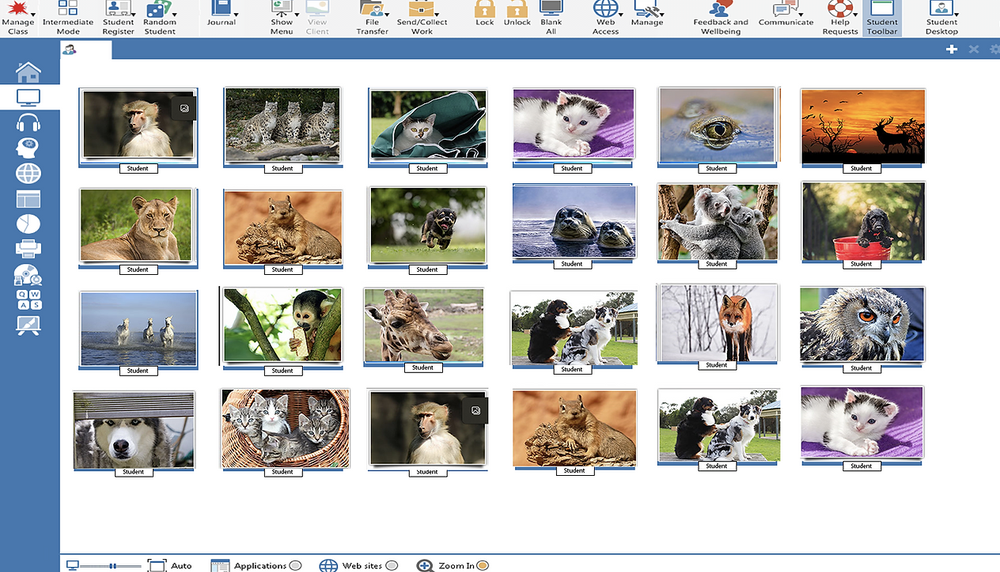
Task: Expand Web Access dropdown
Action: 621,14
